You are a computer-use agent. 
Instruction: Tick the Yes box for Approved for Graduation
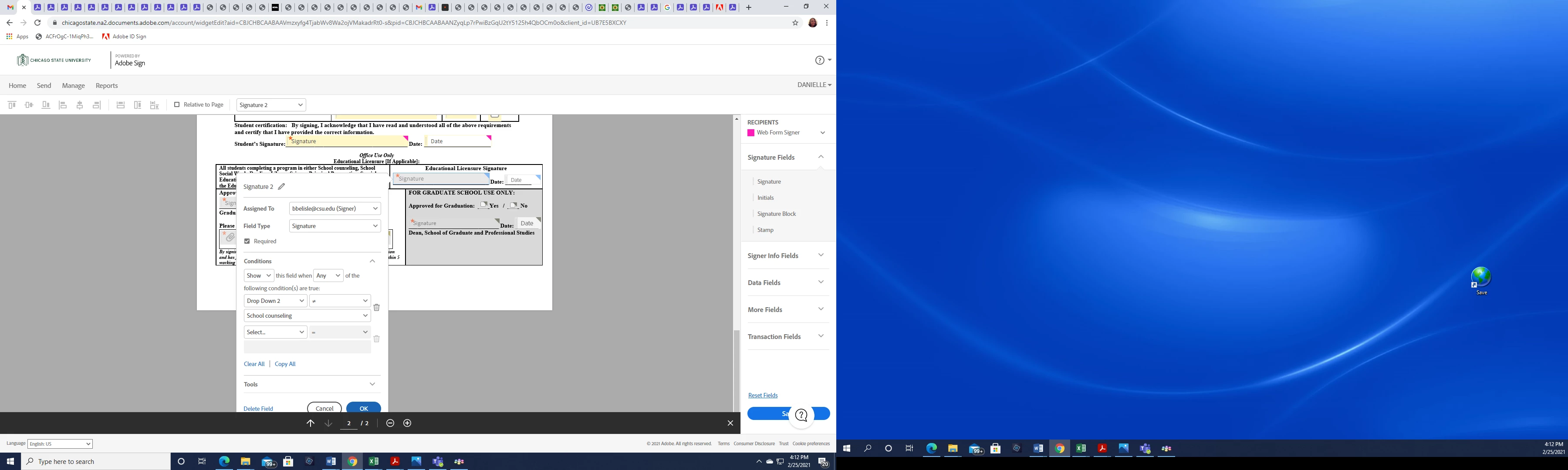click(483, 205)
